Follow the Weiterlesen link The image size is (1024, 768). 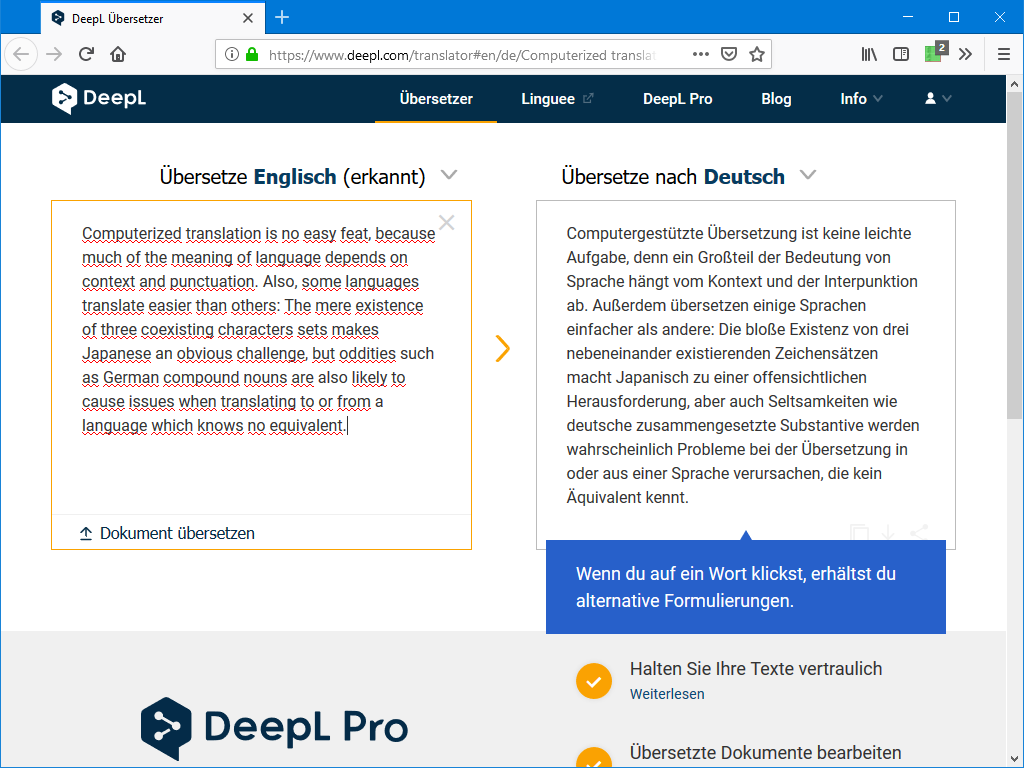coord(666,694)
